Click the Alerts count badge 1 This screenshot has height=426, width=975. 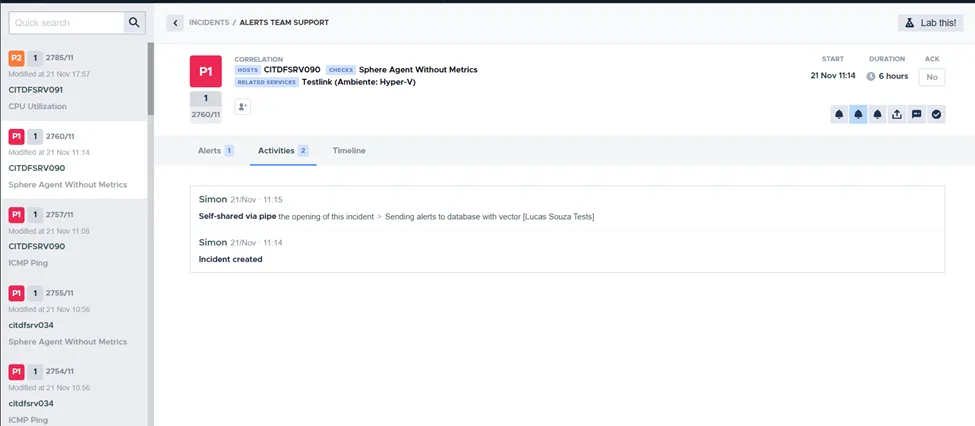(229, 150)
